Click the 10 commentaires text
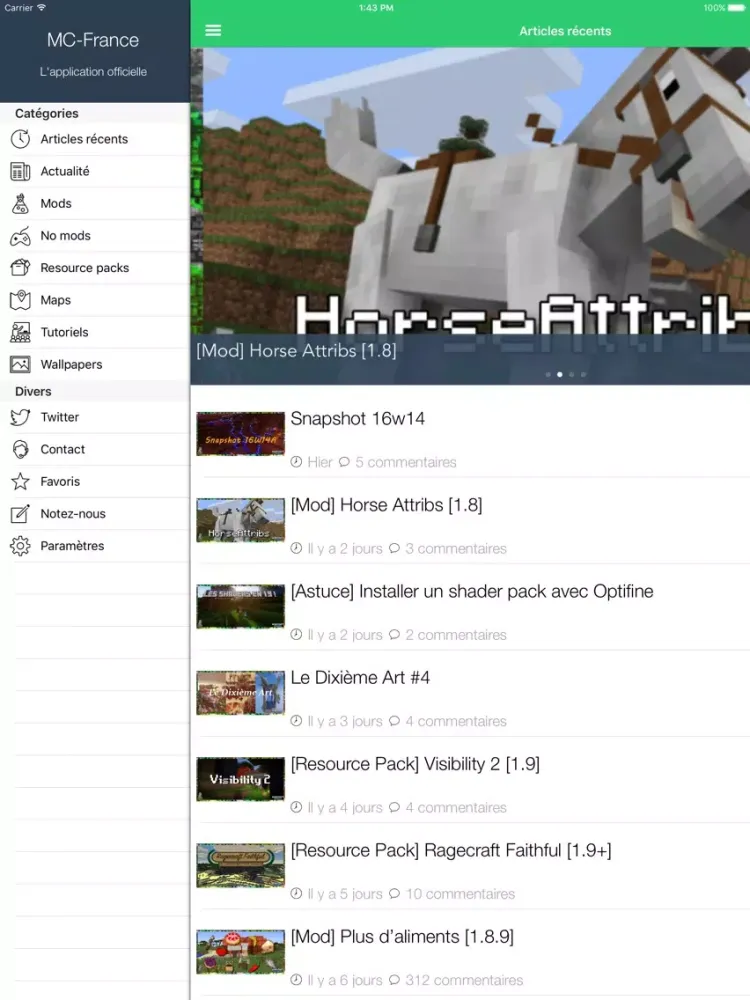 (460, 893)
